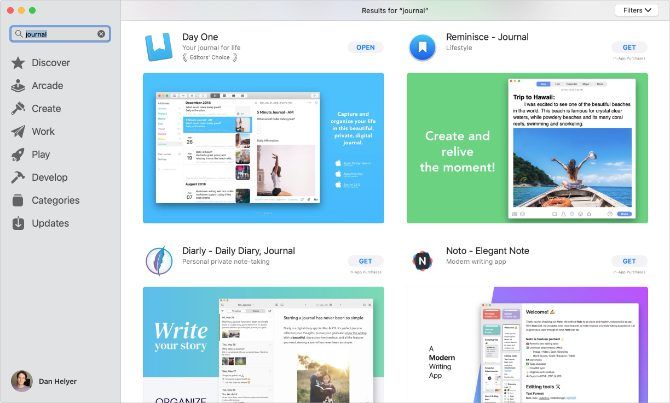Screen dimensions: 670x403
Task: Select Arcade in the sidebar
Action: pos(47,86)
